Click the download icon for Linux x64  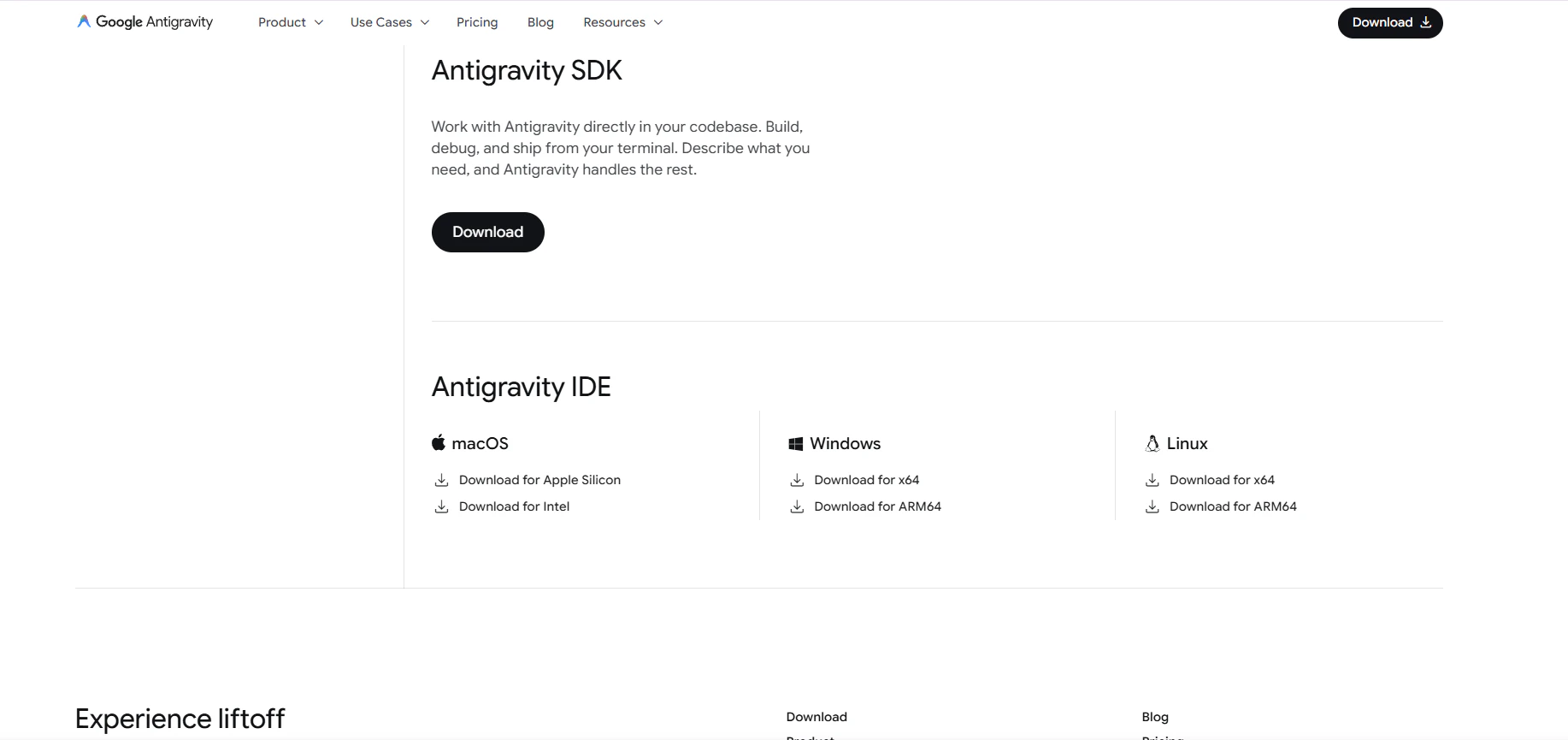[1152, 480]
